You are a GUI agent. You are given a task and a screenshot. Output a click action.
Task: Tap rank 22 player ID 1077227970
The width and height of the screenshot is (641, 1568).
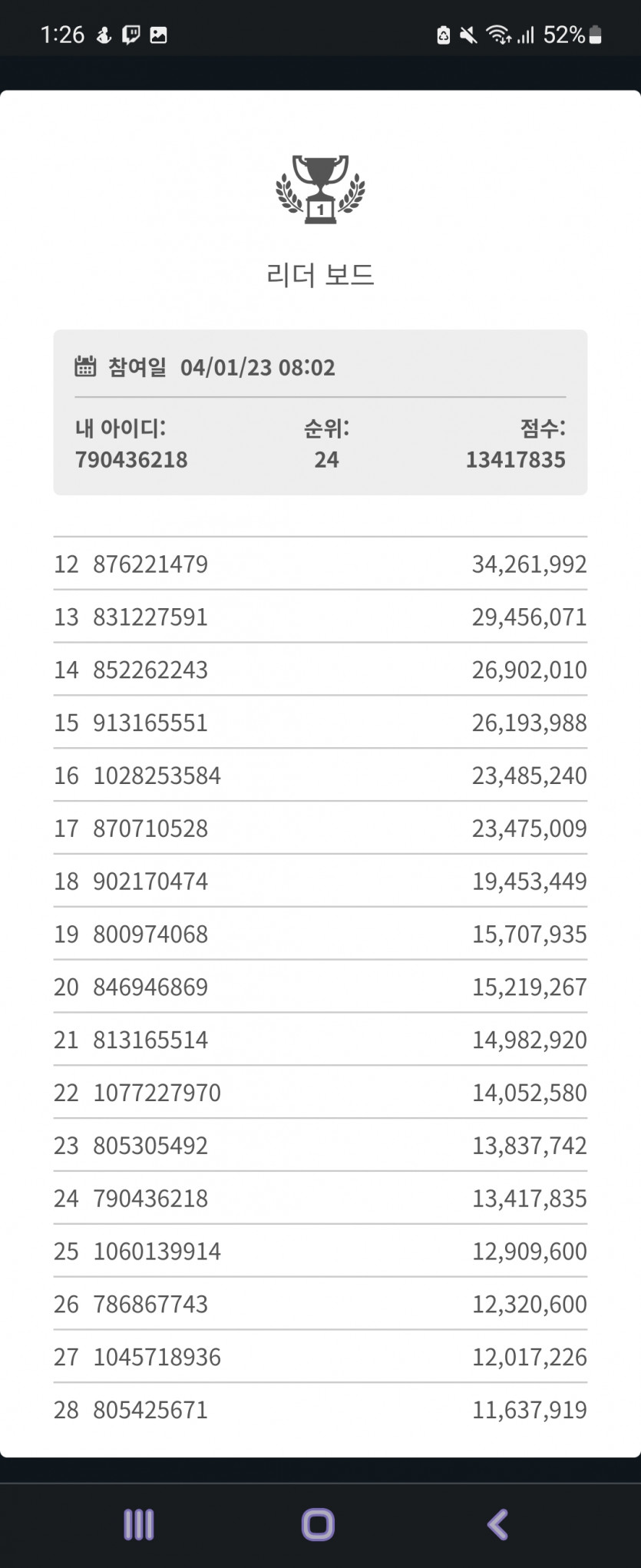pos(157,1092)
